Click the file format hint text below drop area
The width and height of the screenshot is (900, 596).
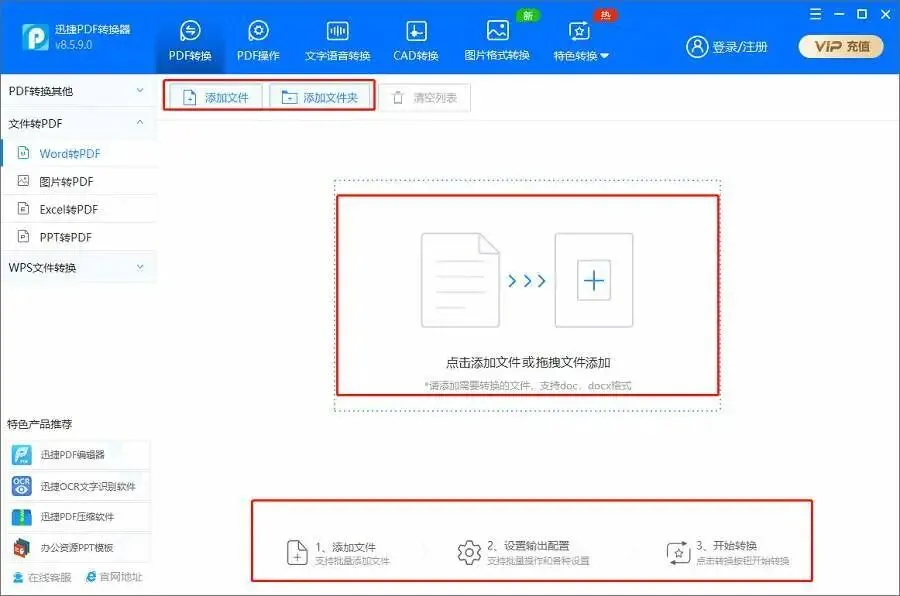528,385
